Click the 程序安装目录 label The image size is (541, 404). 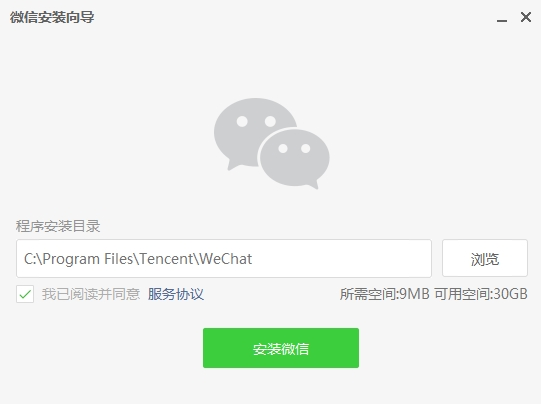pyautogui.click(x=58, y=226)
